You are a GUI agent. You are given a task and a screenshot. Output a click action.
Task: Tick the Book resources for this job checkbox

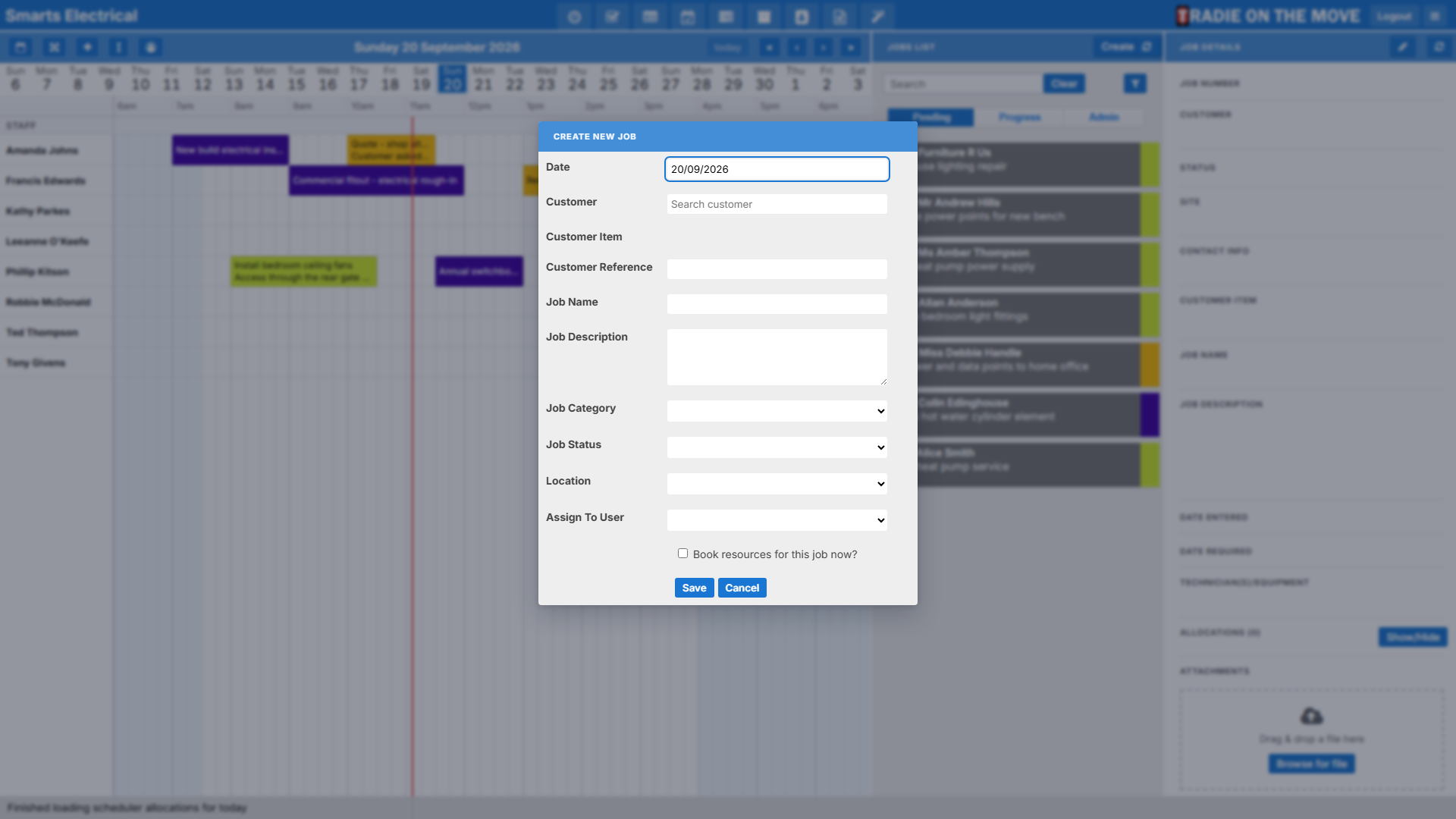(682, 554)
